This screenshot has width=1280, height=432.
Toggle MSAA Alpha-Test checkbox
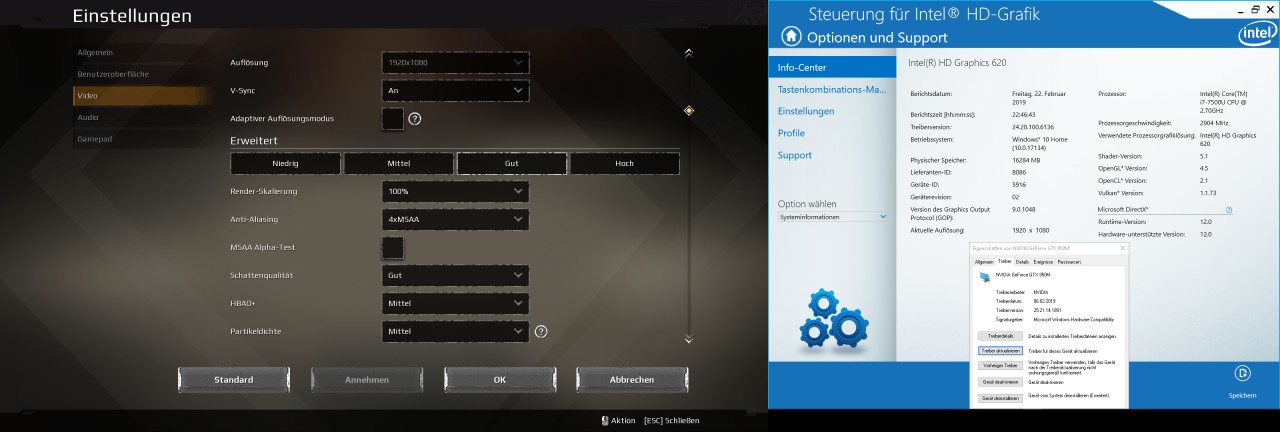pos(393,247)
